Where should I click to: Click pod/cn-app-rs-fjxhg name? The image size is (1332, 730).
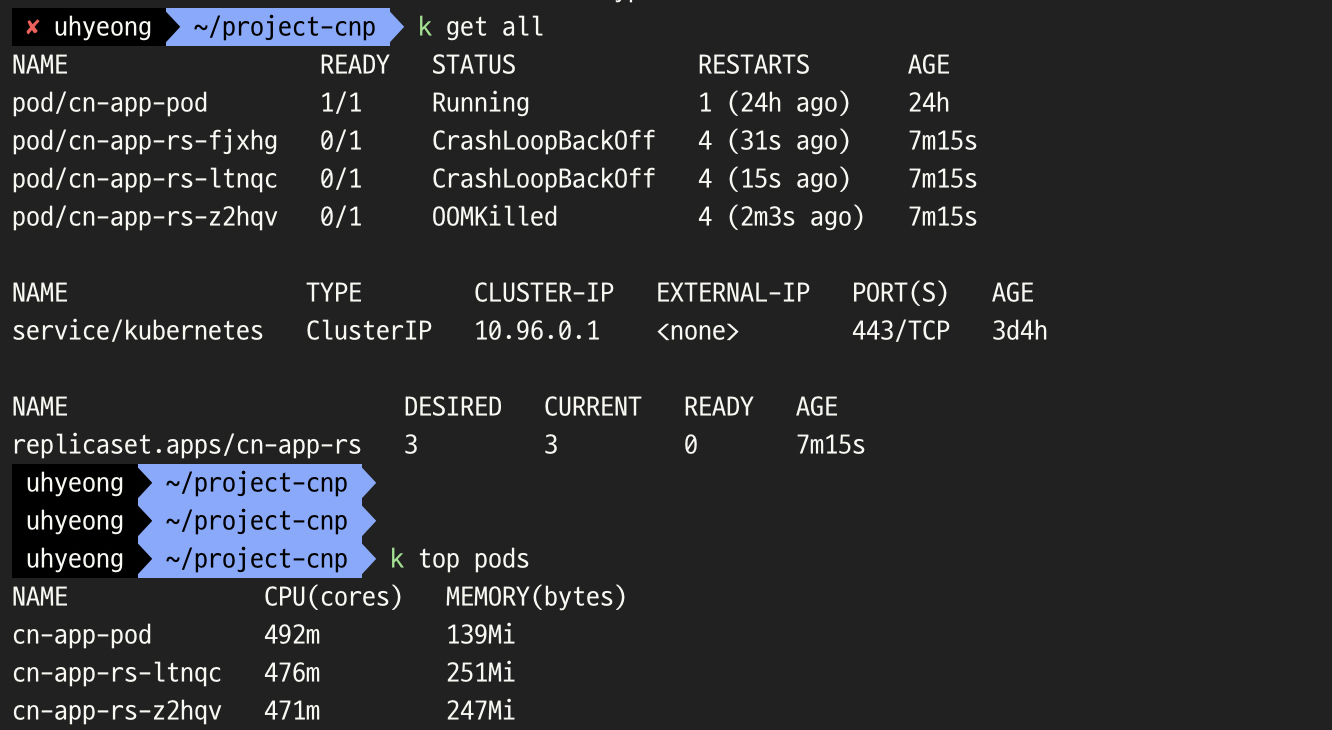point(145,141)
